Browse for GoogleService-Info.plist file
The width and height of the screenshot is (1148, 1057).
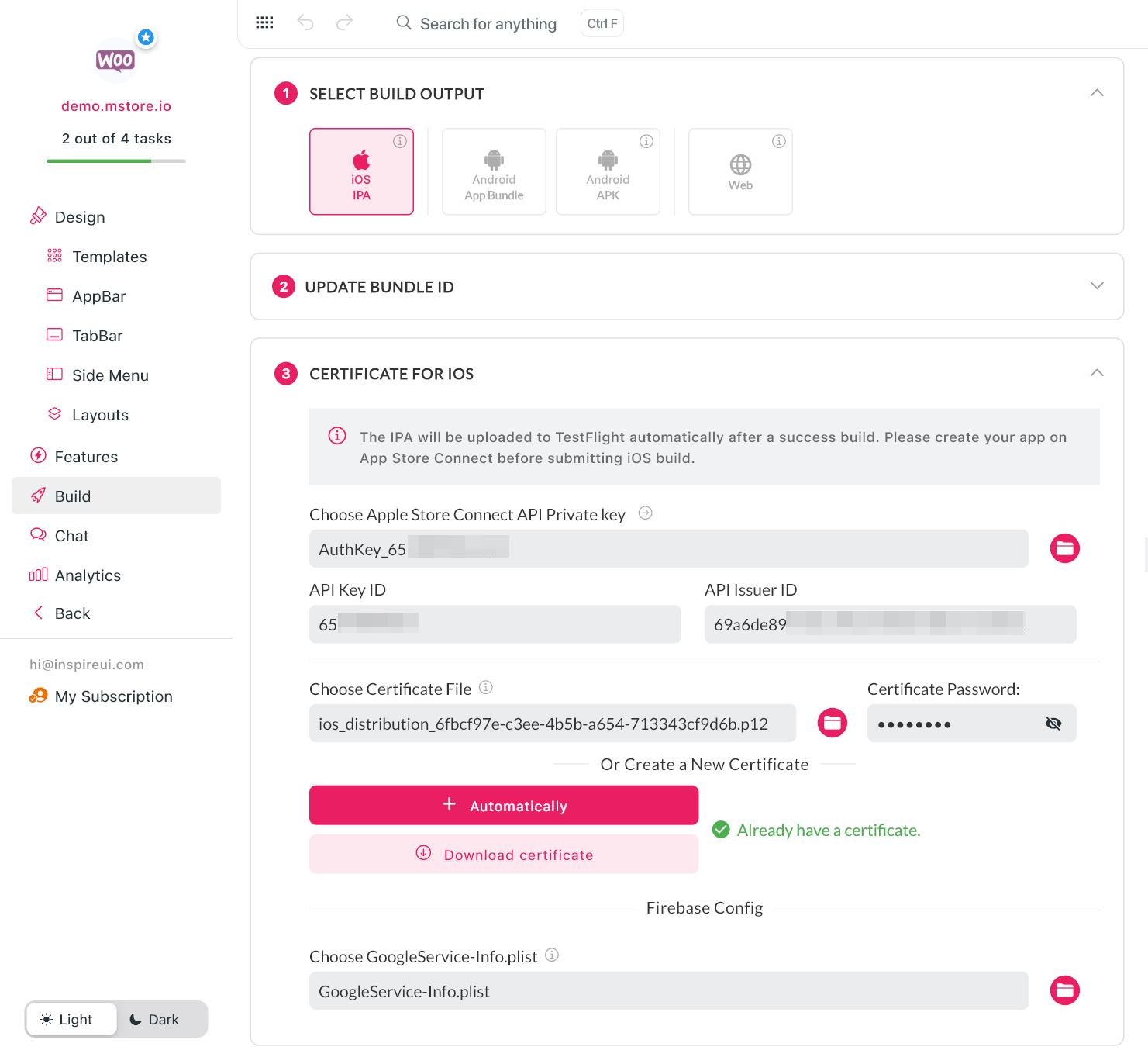tap(1064, 990)
